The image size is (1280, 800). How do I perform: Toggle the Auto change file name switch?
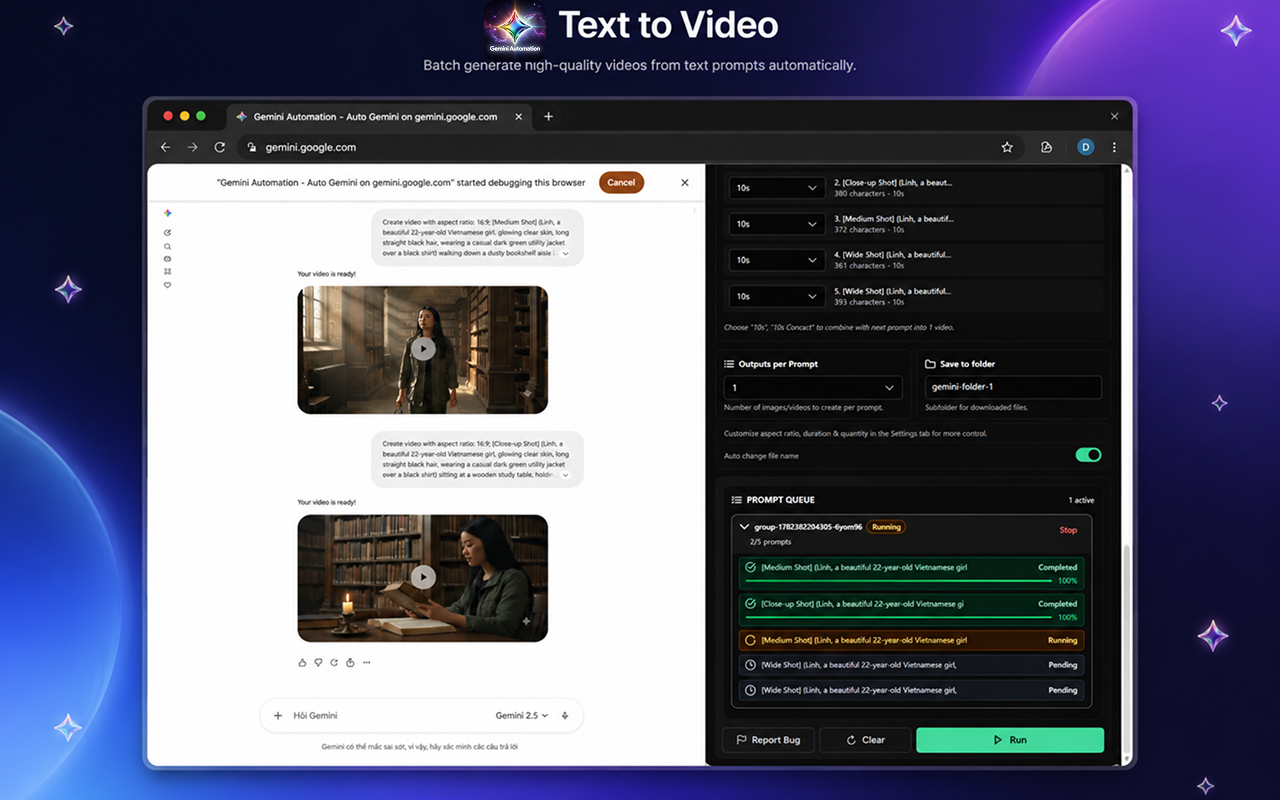1088,455
